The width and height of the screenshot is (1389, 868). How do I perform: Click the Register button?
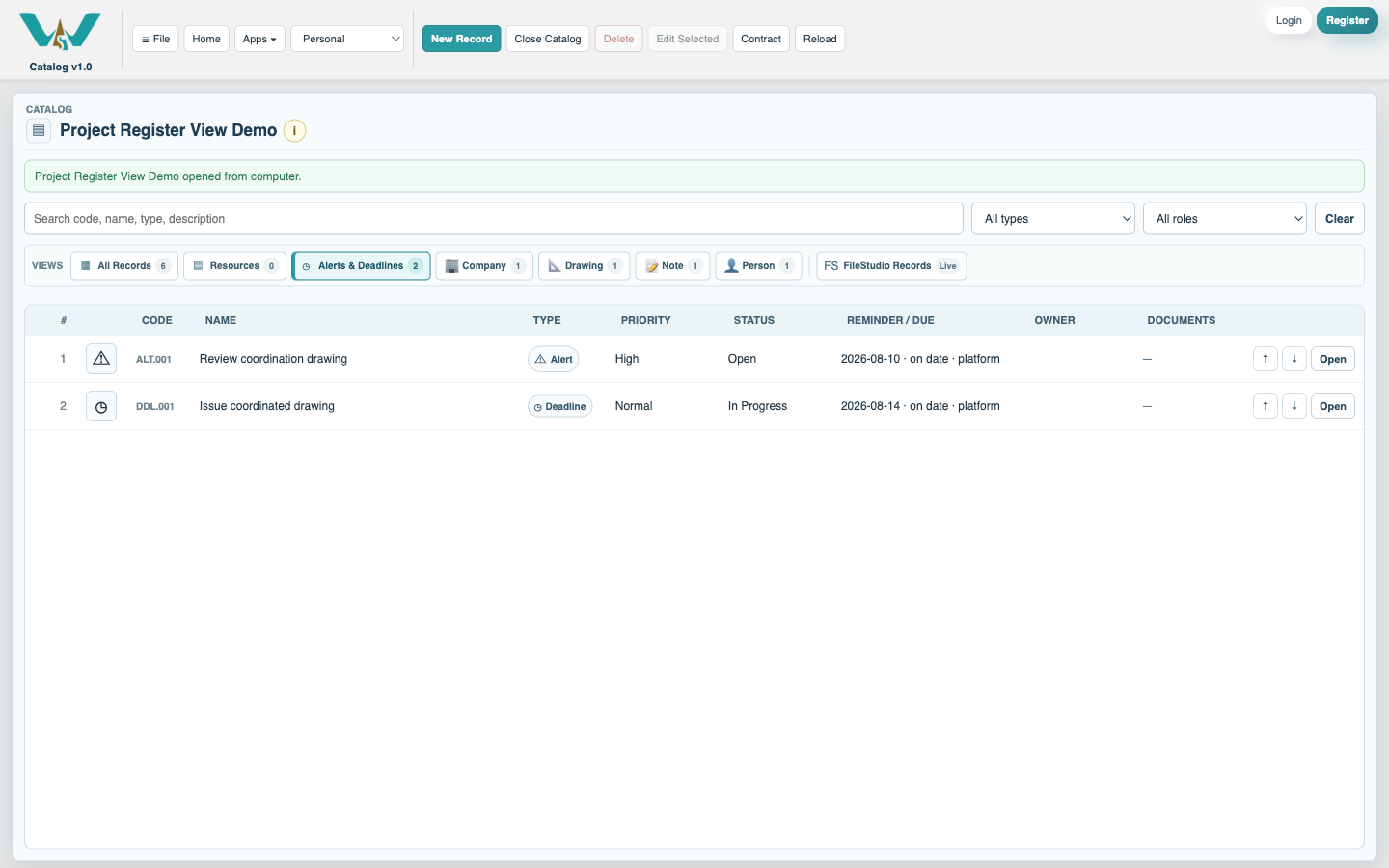click(1348, 20)
